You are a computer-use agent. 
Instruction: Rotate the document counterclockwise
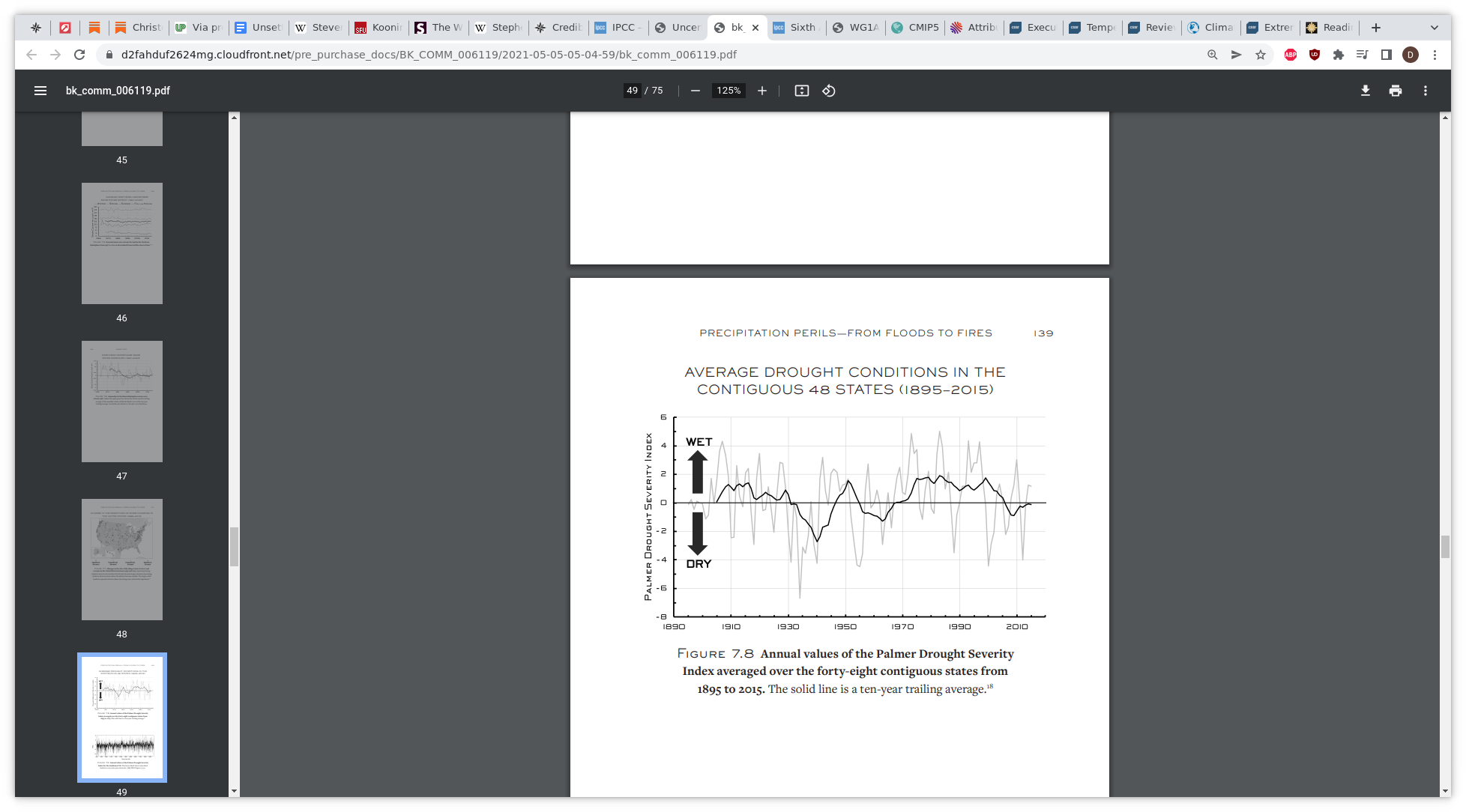point(829,91)
